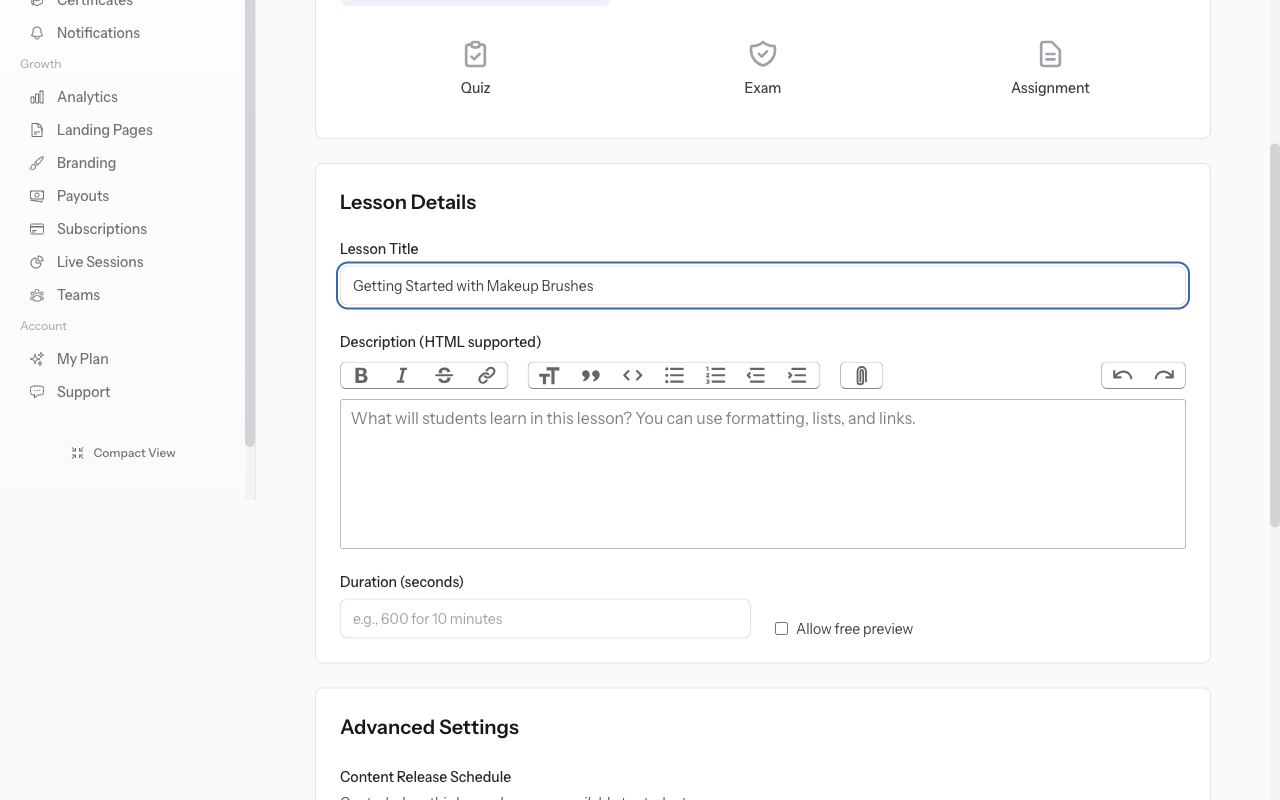The height and width of the screenshot is (800, 1280).
Task: Insert a blockquote in description
Action: pyautogui.click(x=591, y=375)
